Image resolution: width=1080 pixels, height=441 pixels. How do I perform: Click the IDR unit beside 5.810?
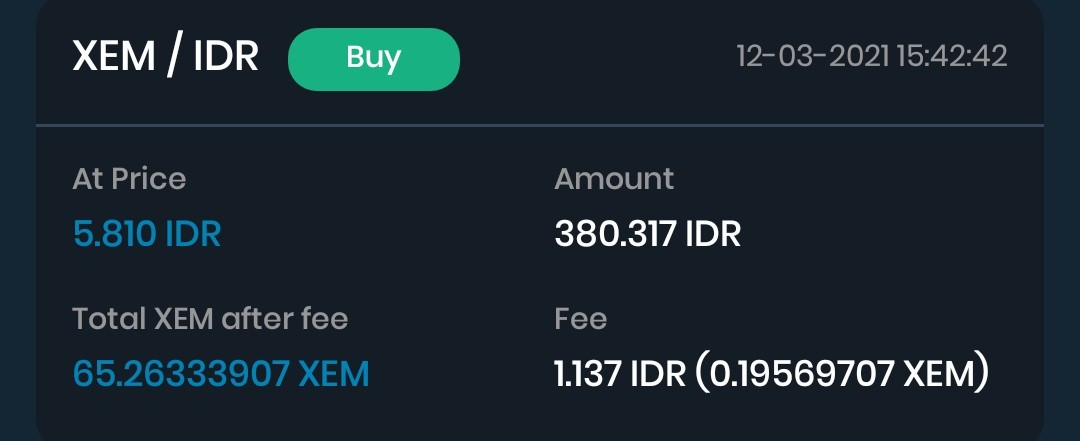click(x=194, y=234)
